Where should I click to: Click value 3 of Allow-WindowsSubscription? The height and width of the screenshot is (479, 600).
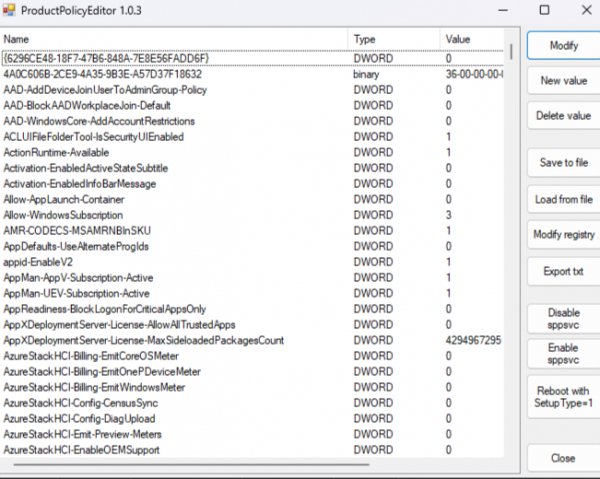click(448, 215)
